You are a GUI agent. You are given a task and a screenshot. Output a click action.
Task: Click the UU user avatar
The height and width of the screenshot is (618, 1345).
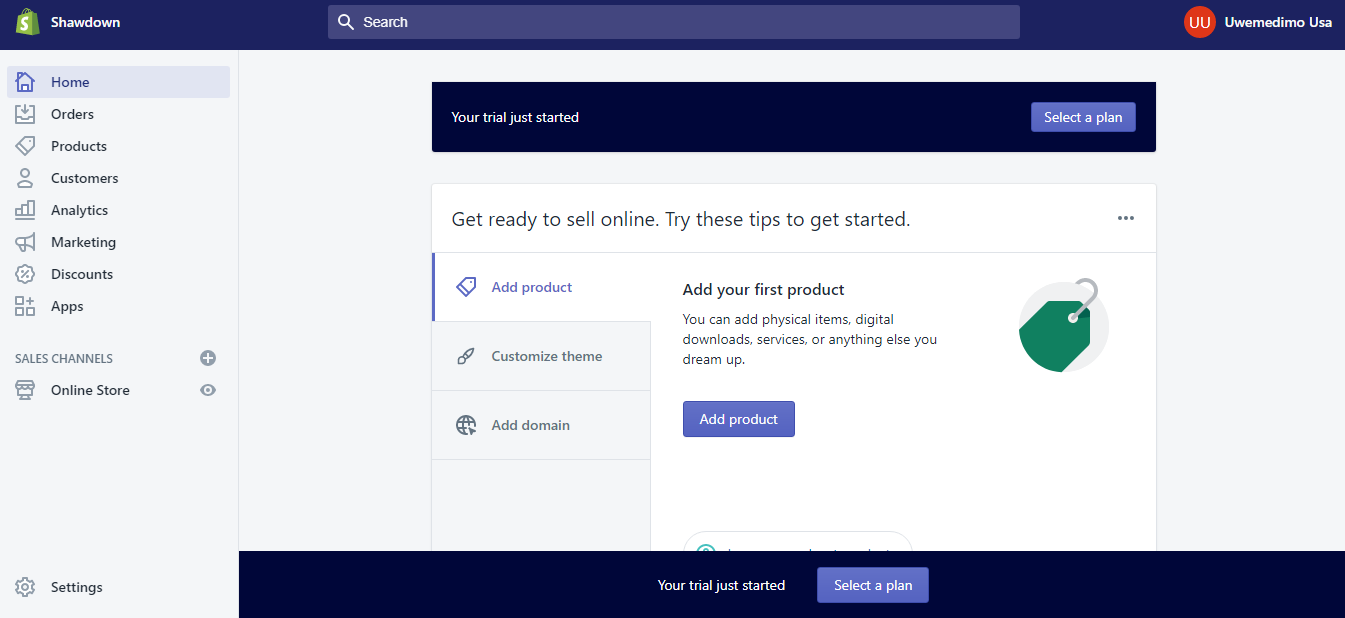(1200, 22)
